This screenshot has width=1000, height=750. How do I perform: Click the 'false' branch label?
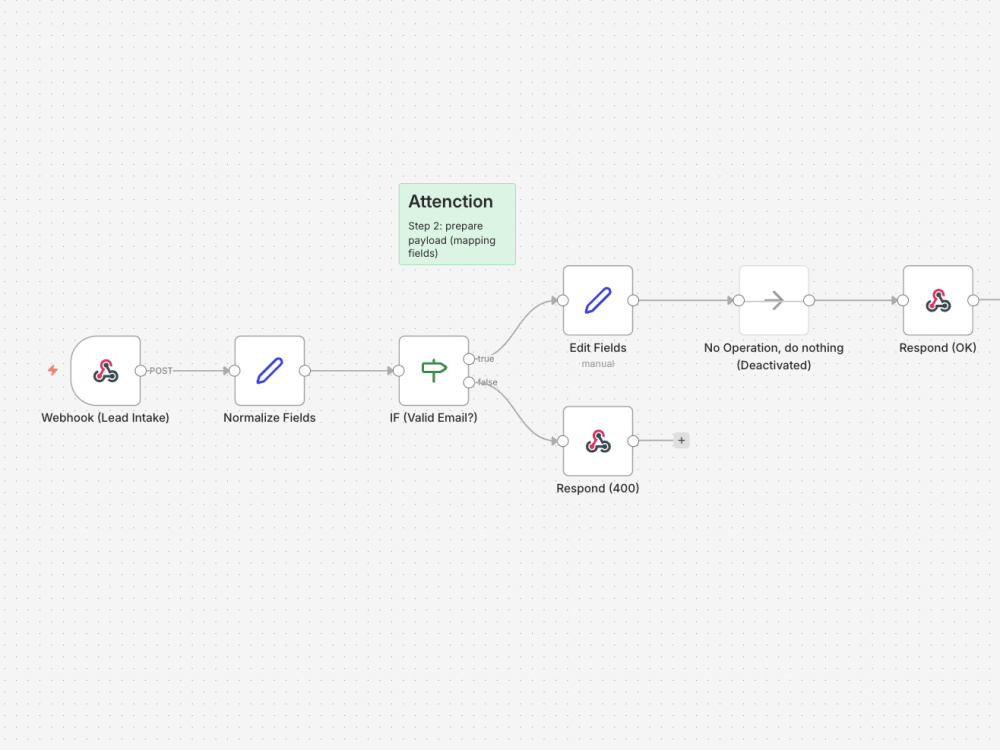point(487,382)
